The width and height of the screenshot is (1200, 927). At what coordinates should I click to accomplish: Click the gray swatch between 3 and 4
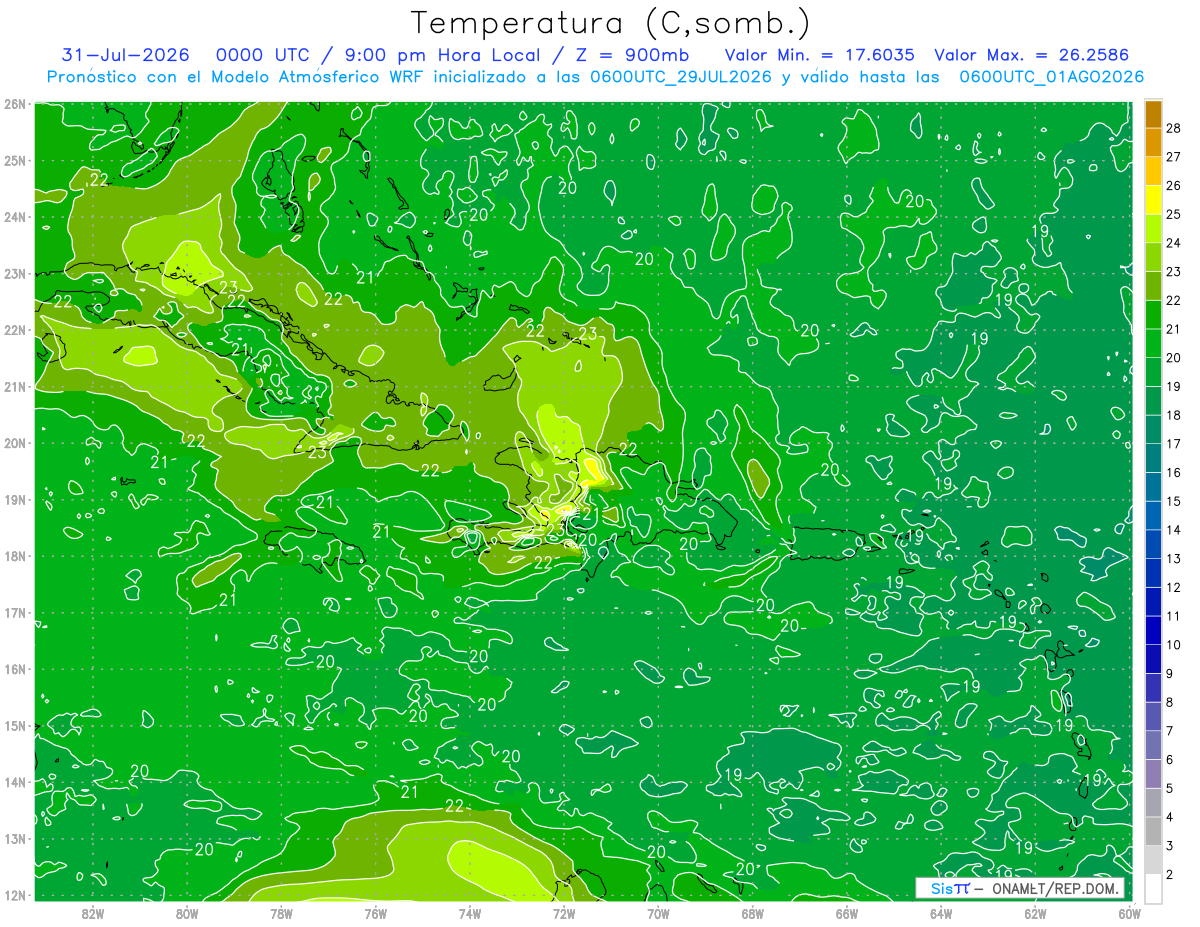tap(1153, 831)
